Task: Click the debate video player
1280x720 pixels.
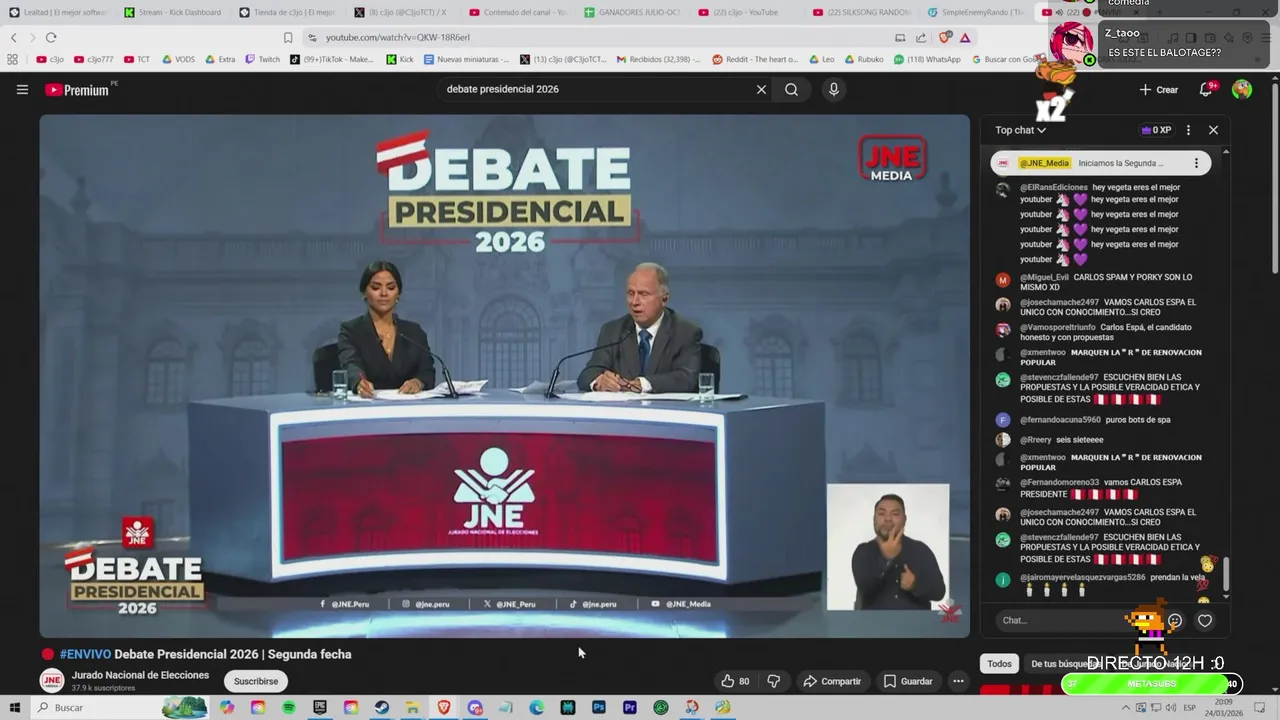Action: click(504, 376)
